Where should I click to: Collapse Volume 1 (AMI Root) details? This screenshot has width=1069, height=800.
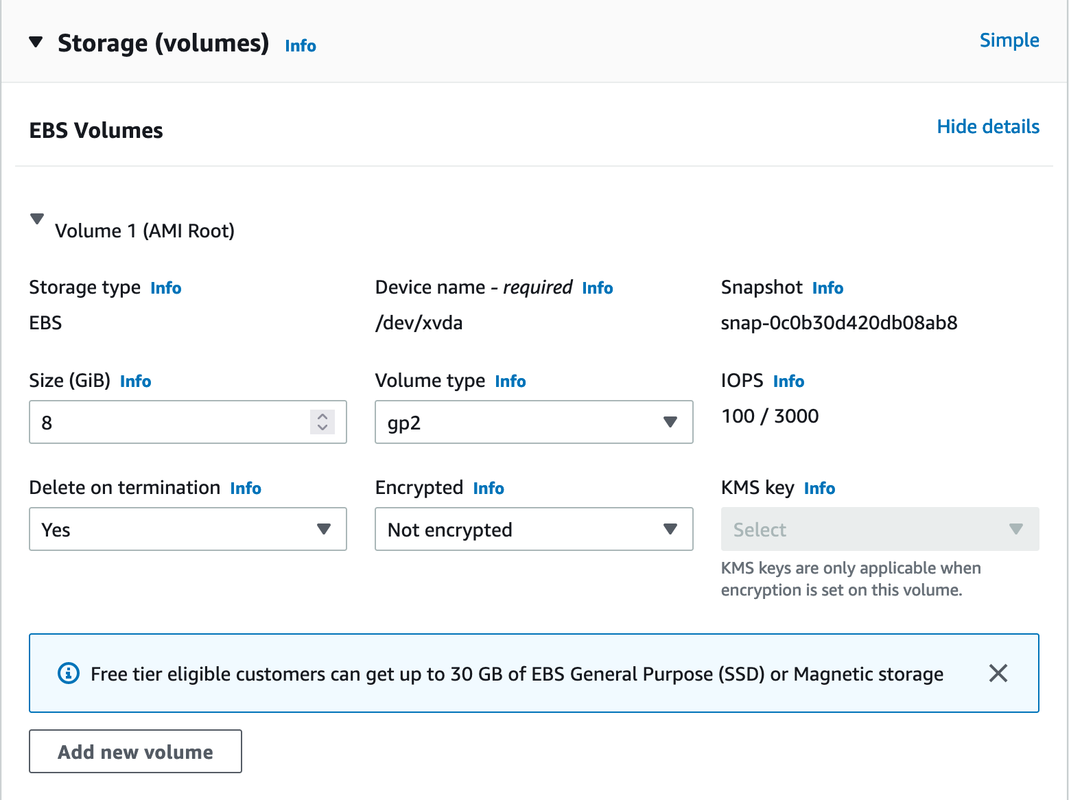(x=37, y=219)
